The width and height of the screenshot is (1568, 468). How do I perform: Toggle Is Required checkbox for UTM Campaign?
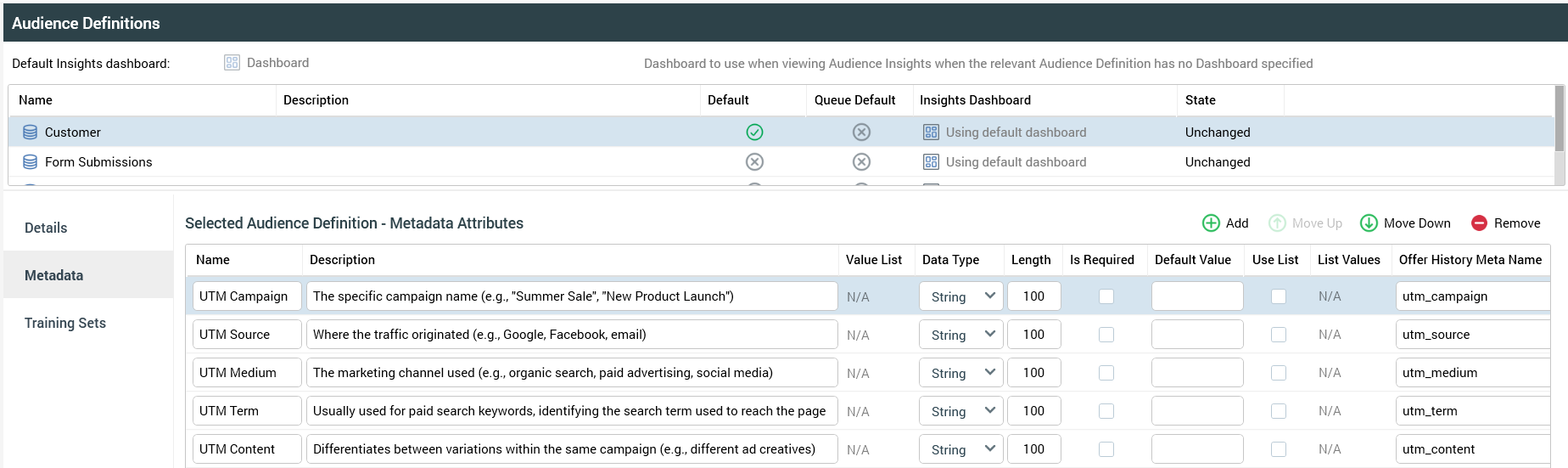(1106, 296)
